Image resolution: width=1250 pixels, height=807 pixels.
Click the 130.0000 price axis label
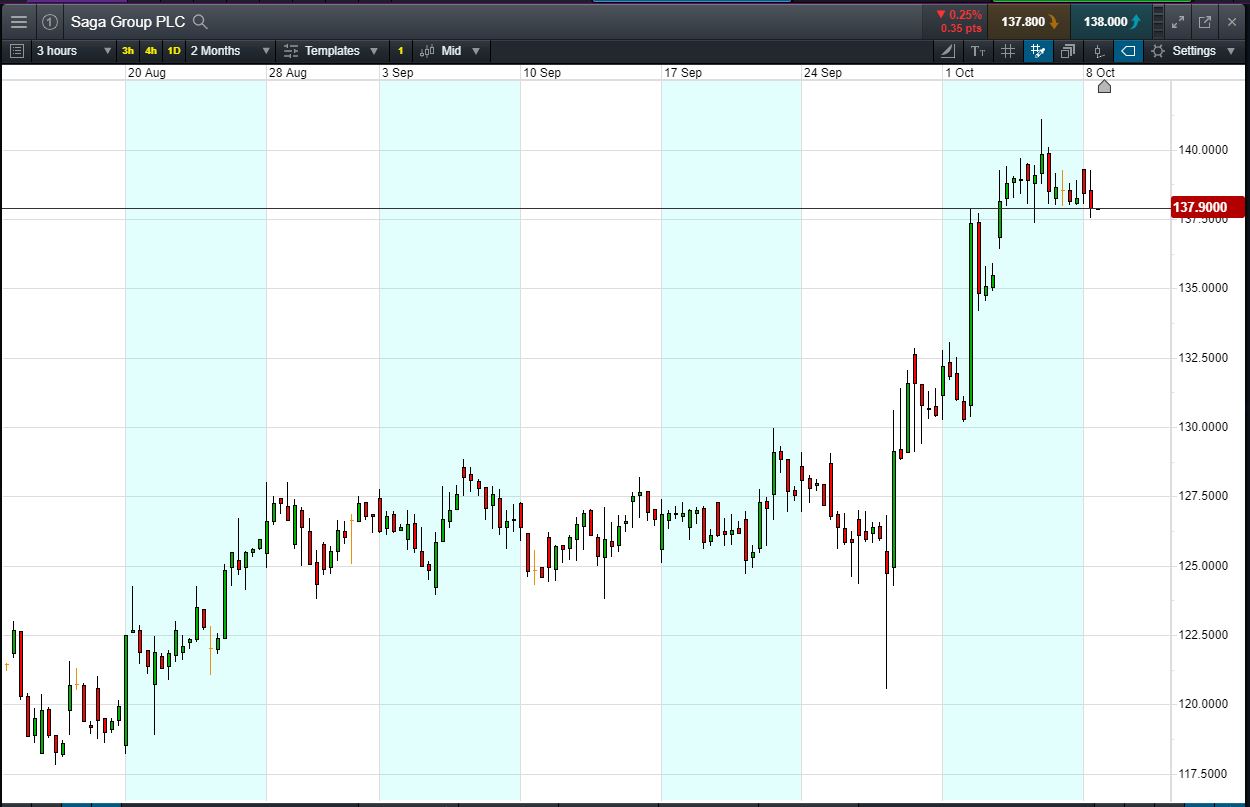coord(1203,427)
